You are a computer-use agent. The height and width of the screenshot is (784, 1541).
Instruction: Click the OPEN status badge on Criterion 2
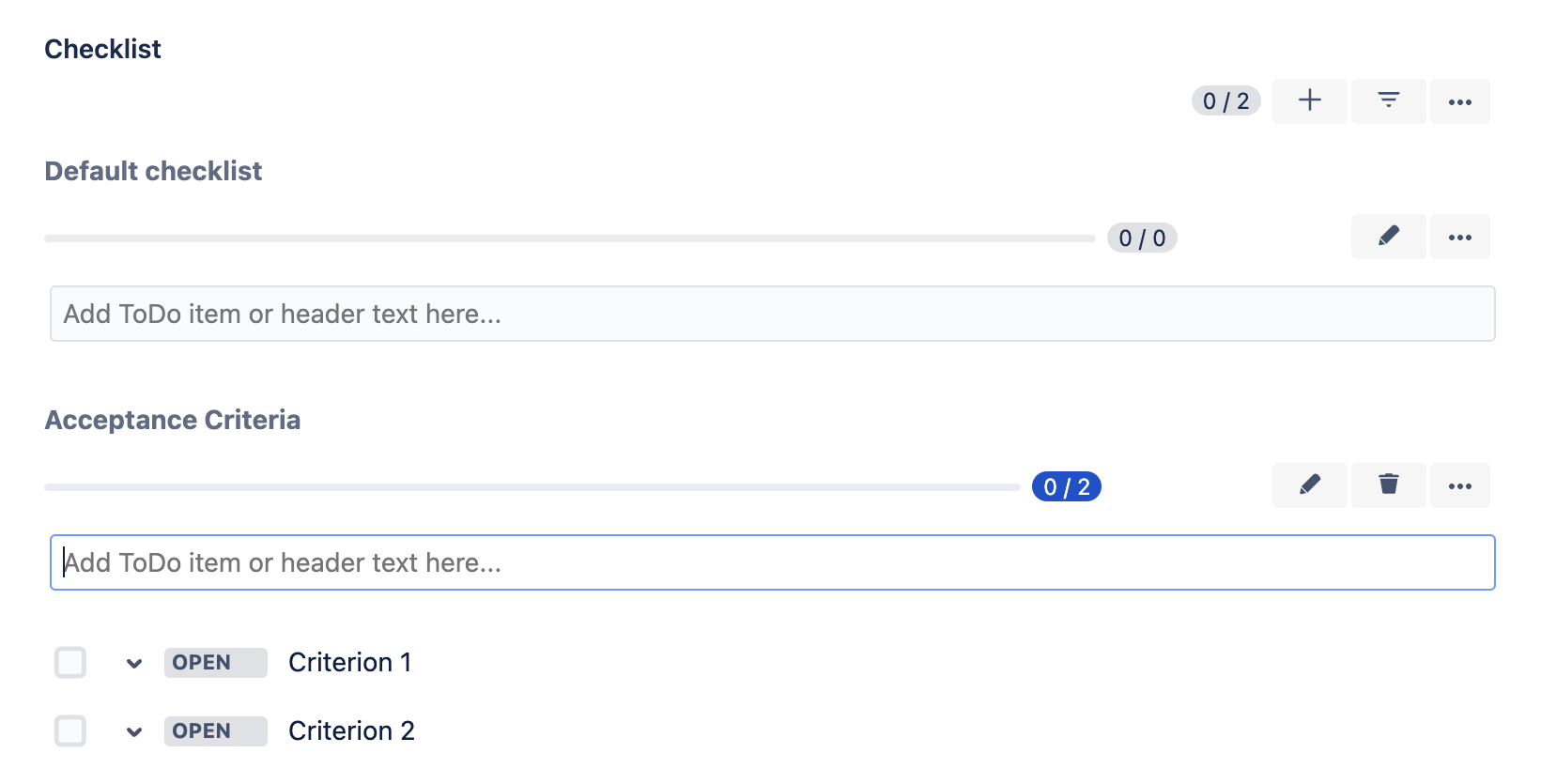215,730
